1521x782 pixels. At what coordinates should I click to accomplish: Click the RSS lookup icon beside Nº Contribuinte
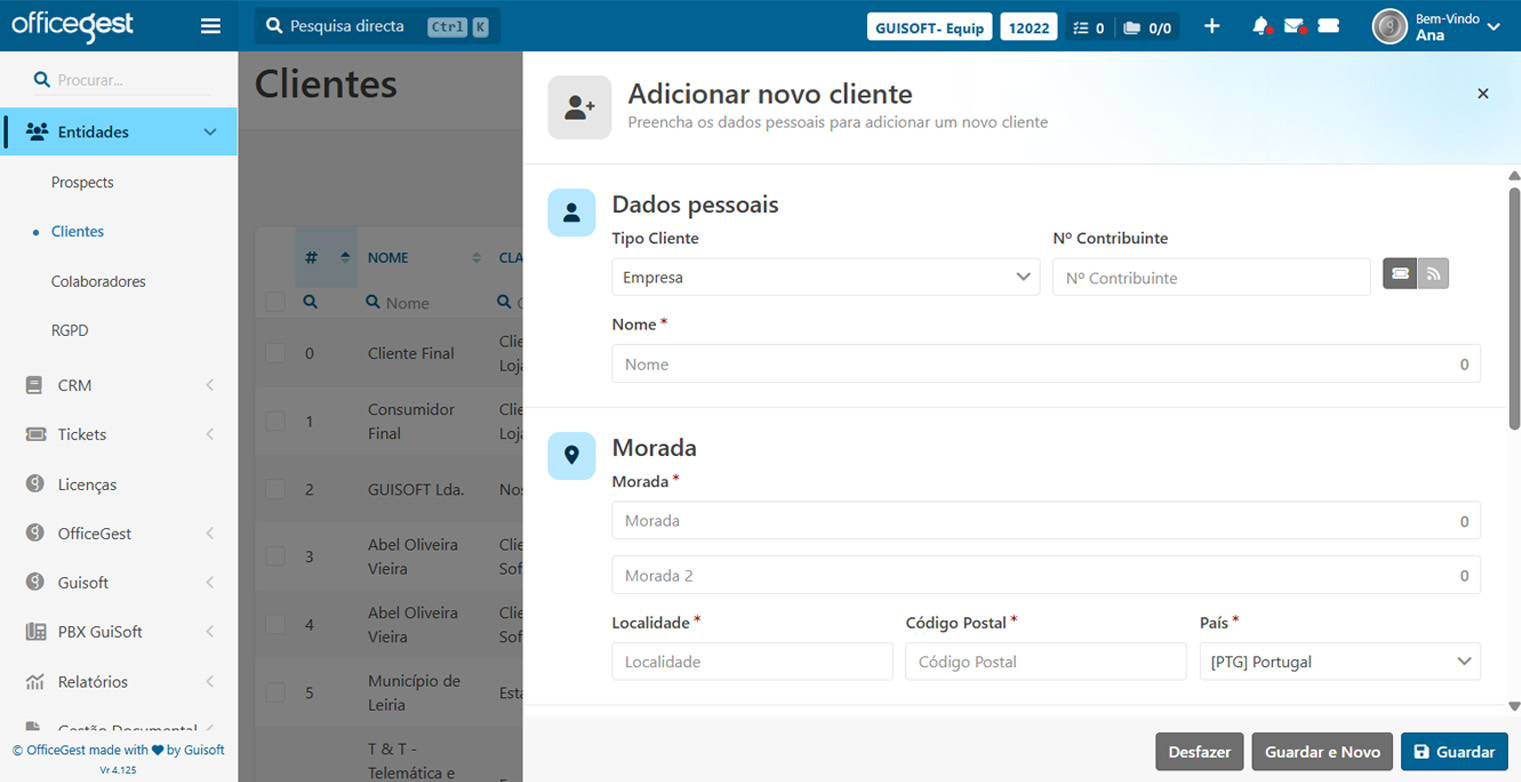pyautogui.click(x=1433, y=273)
